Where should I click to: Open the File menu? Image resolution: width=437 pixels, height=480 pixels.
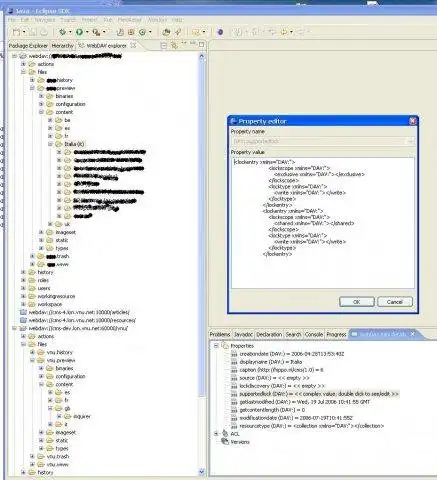[x=12, y=20]
